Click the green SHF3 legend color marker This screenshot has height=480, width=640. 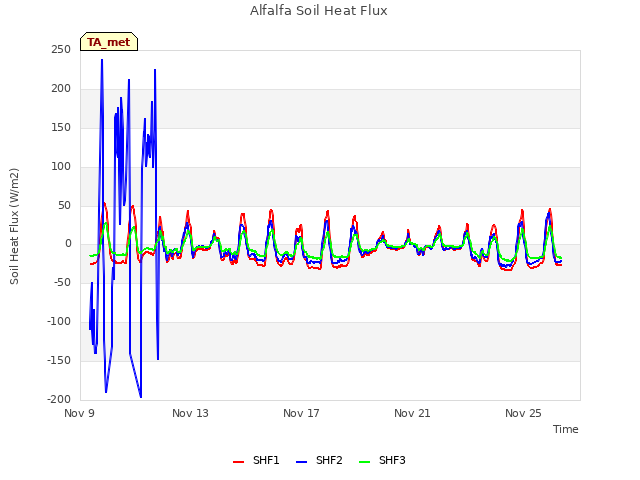point(364,462)
